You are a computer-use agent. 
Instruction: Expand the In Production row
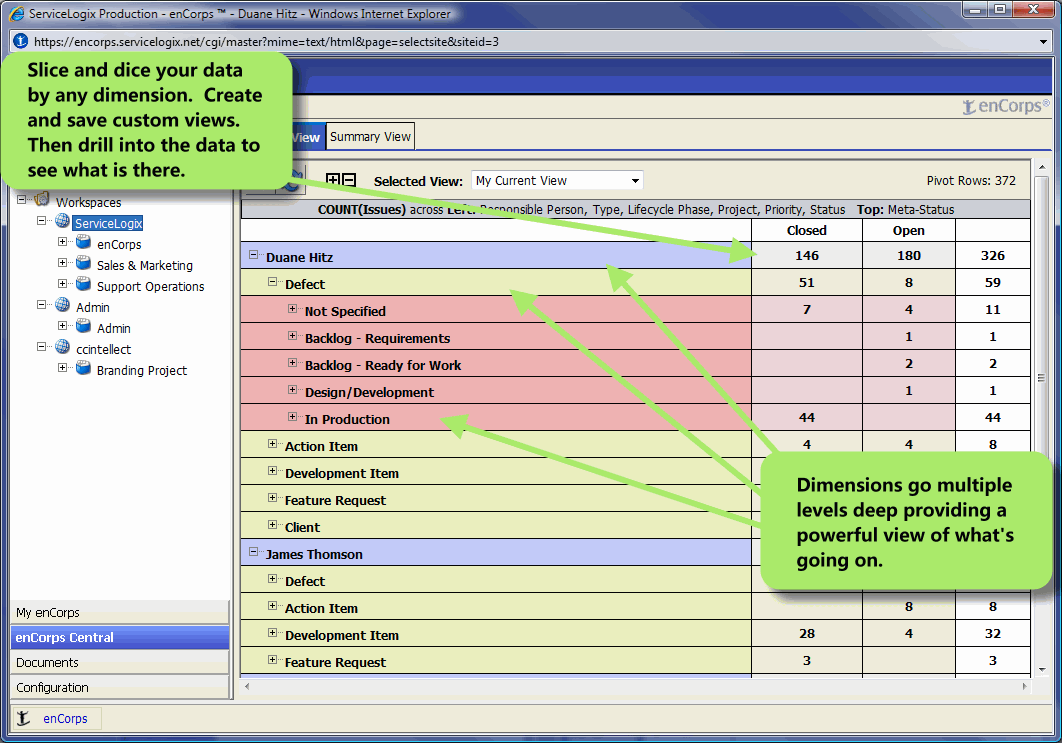[292, 417]
